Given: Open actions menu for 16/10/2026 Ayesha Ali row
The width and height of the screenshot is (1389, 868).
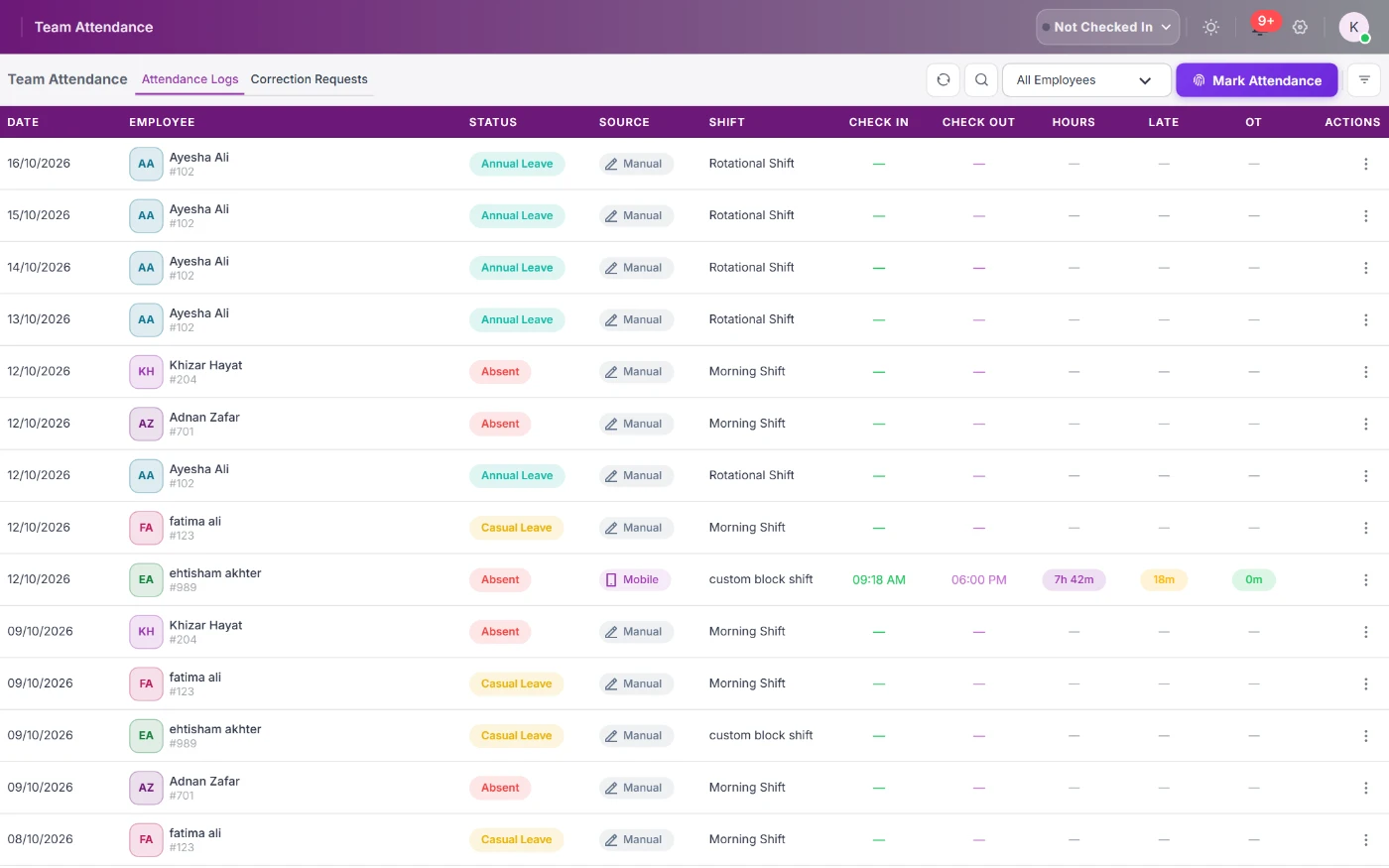Looking at the screenshot, I should (x=1365, y=164).
